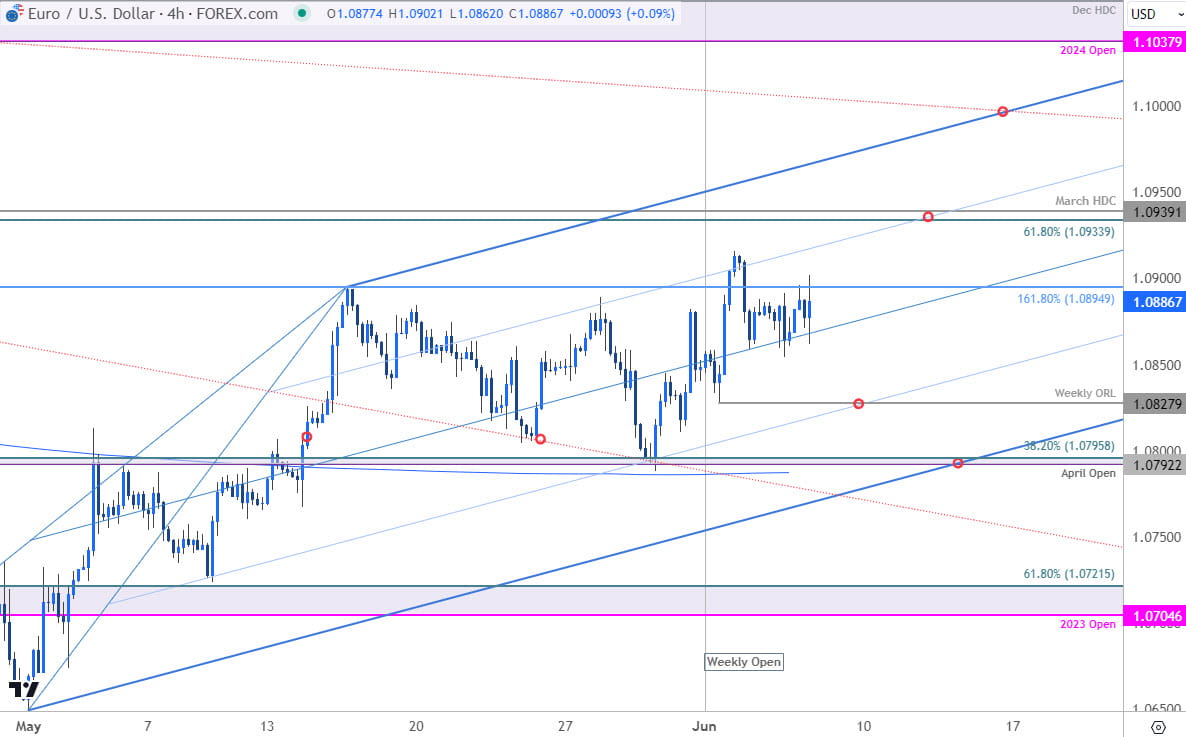Click the +0.00093 (+0.09%) change value

[624, 14]
